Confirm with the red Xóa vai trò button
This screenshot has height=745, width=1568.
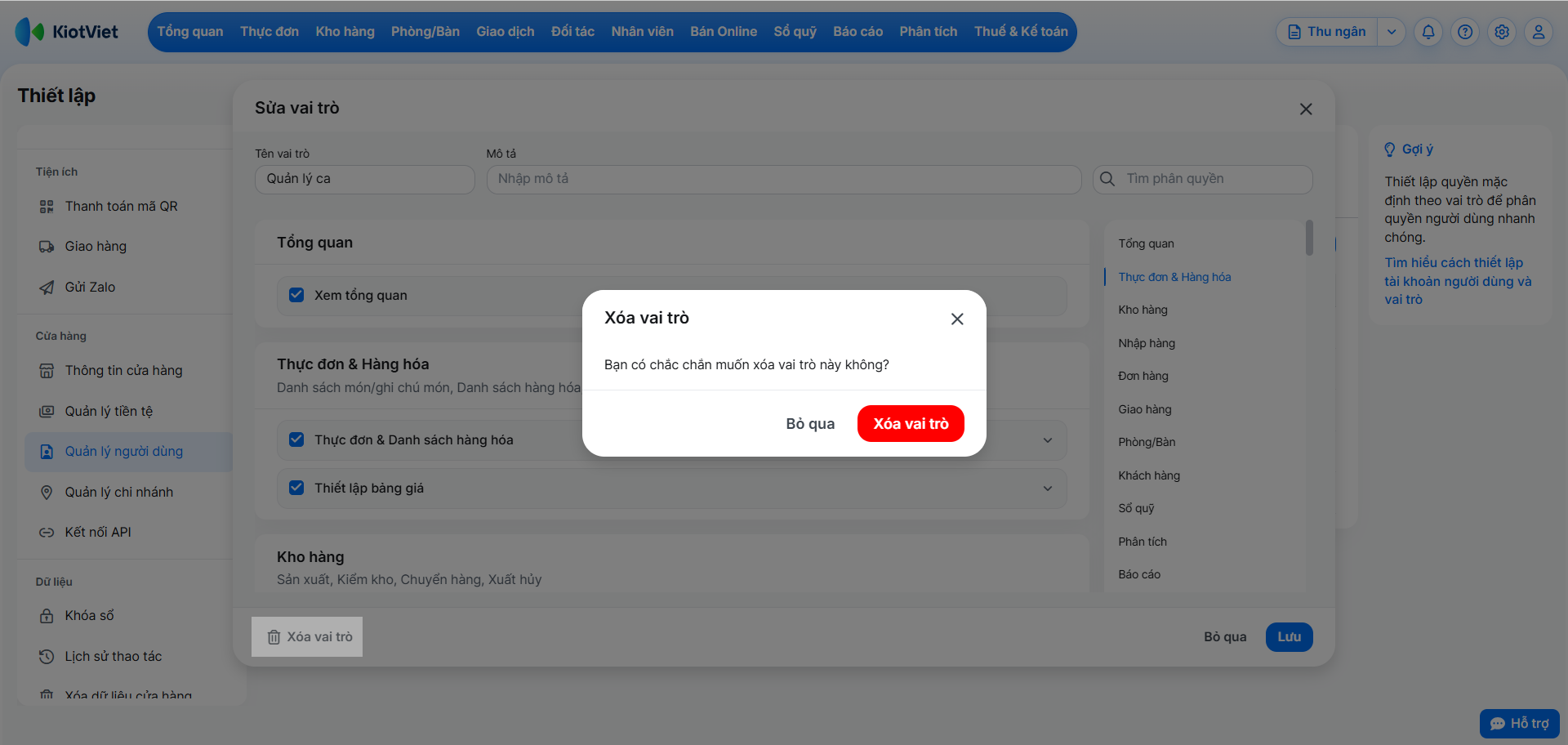click(x=911, y=424)
